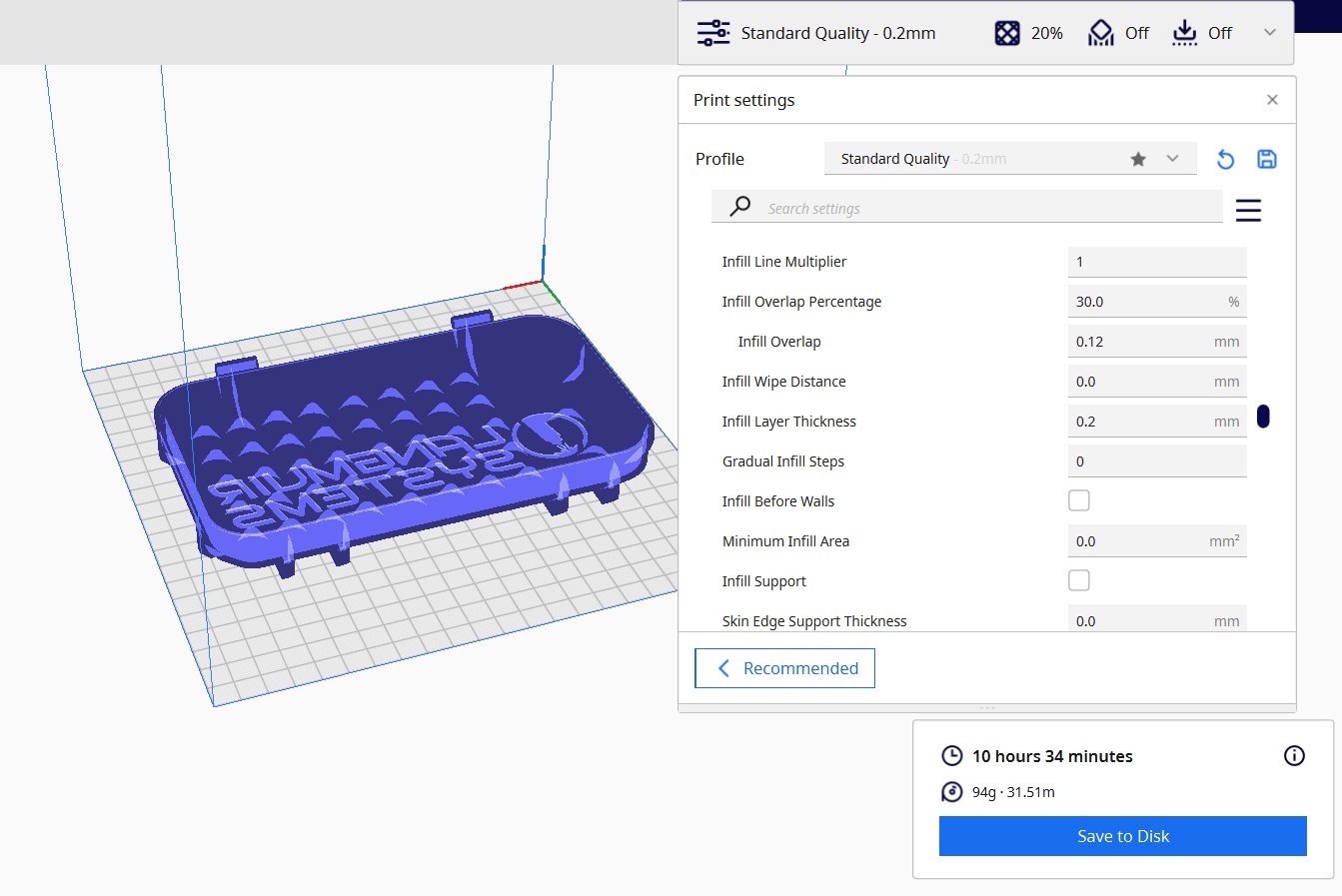Click the print settings sliders icon

(713, 33)
